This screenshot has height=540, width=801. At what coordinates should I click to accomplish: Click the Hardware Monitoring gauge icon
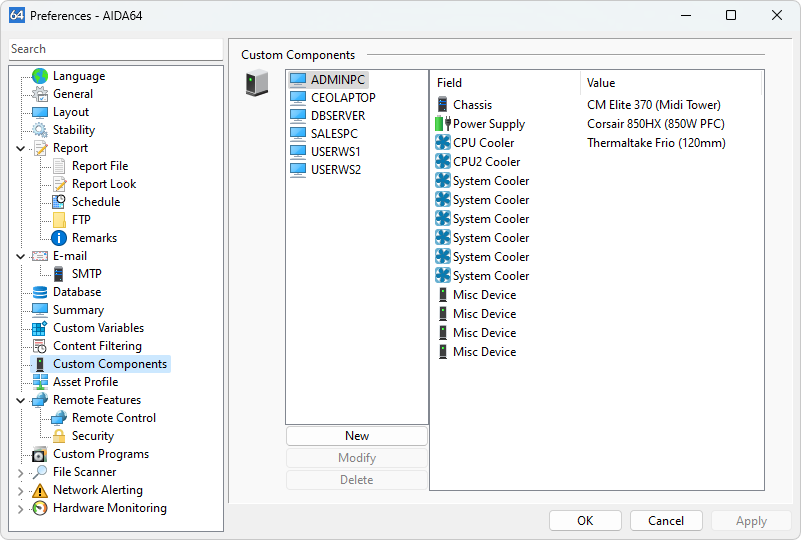pyautogui.click(x=40, y=508)
